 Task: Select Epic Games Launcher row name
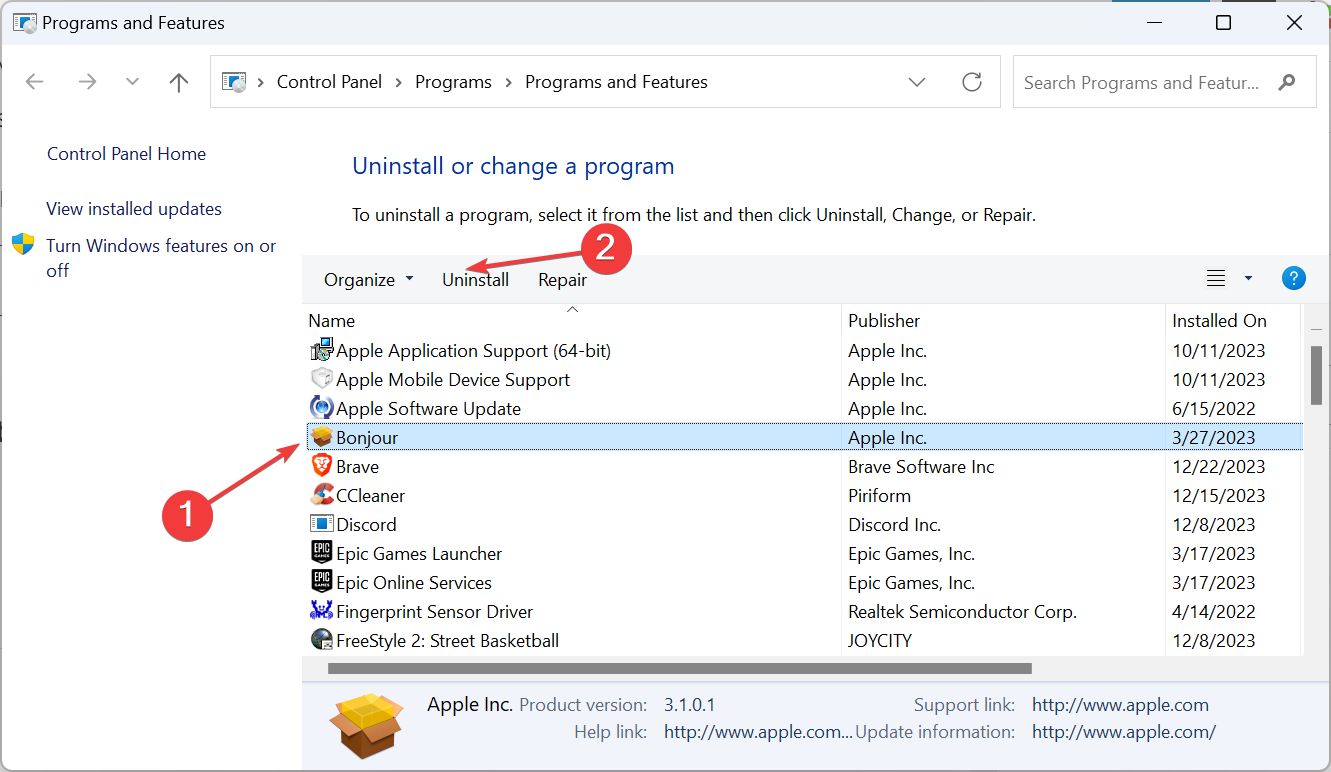pos(419,554)
